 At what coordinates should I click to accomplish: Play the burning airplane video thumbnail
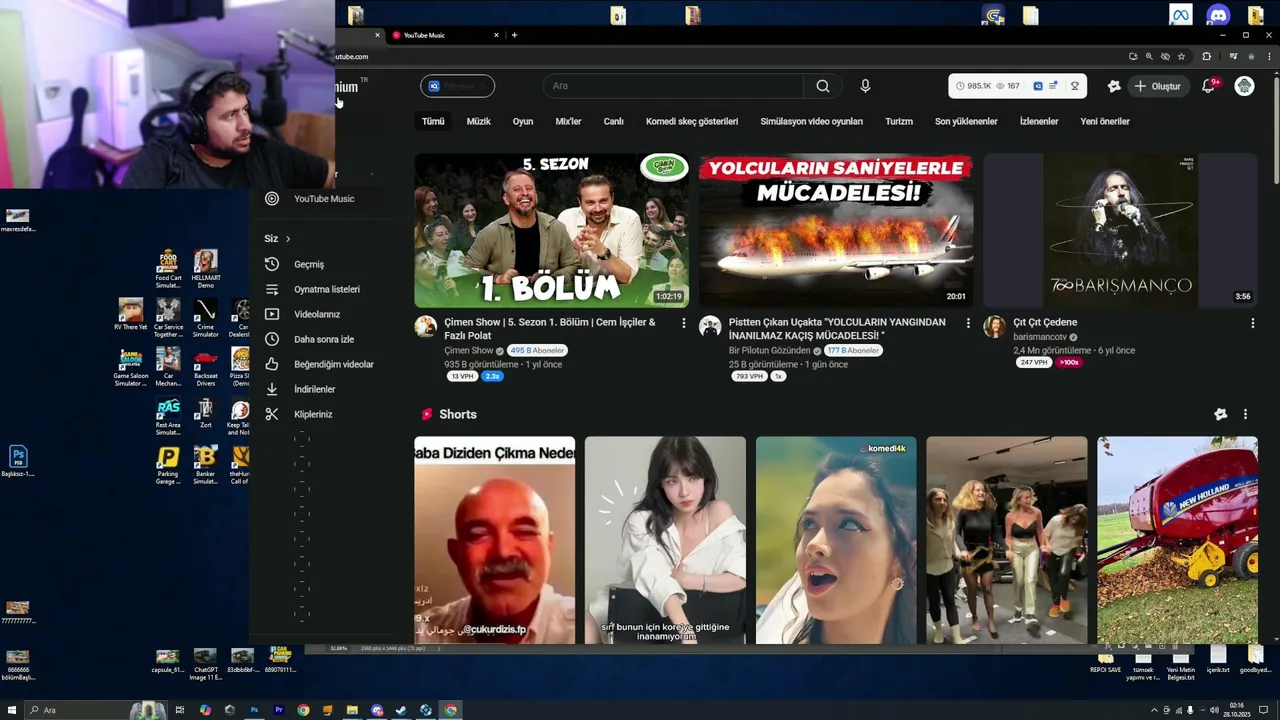click(836, 230)
